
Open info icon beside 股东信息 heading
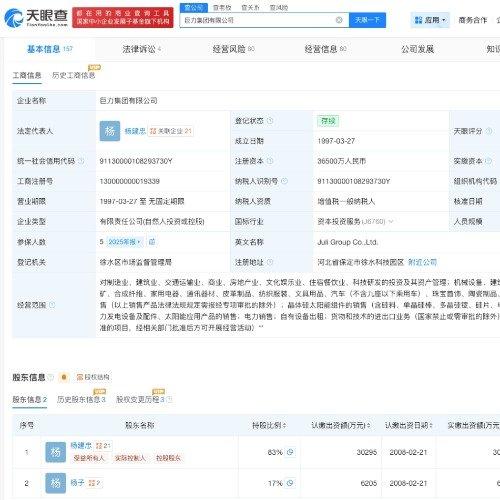(x=51, y=377)
